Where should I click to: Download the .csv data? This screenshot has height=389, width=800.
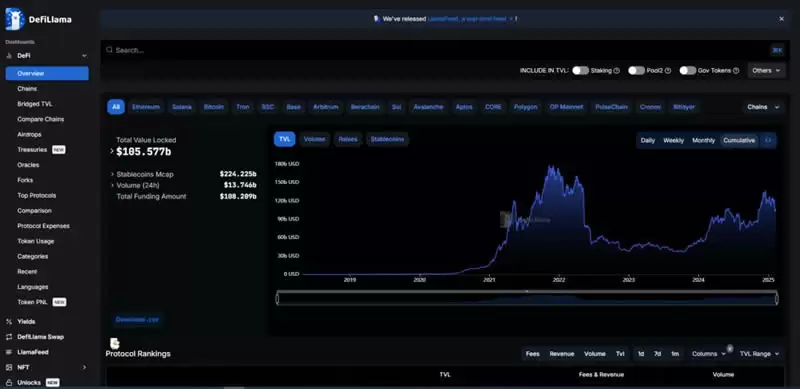pyautogui.click(x=137, y=320)
